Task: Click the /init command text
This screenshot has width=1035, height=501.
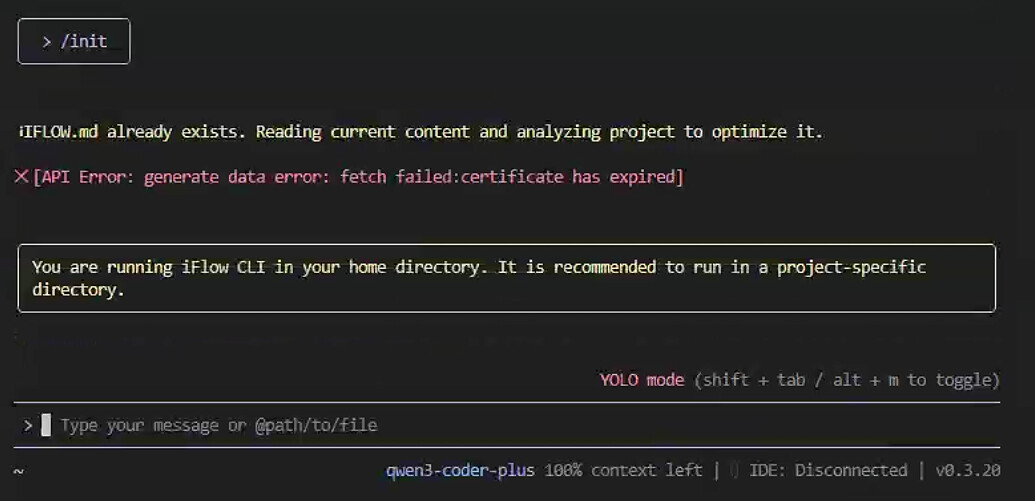Action: coord(84,42)
